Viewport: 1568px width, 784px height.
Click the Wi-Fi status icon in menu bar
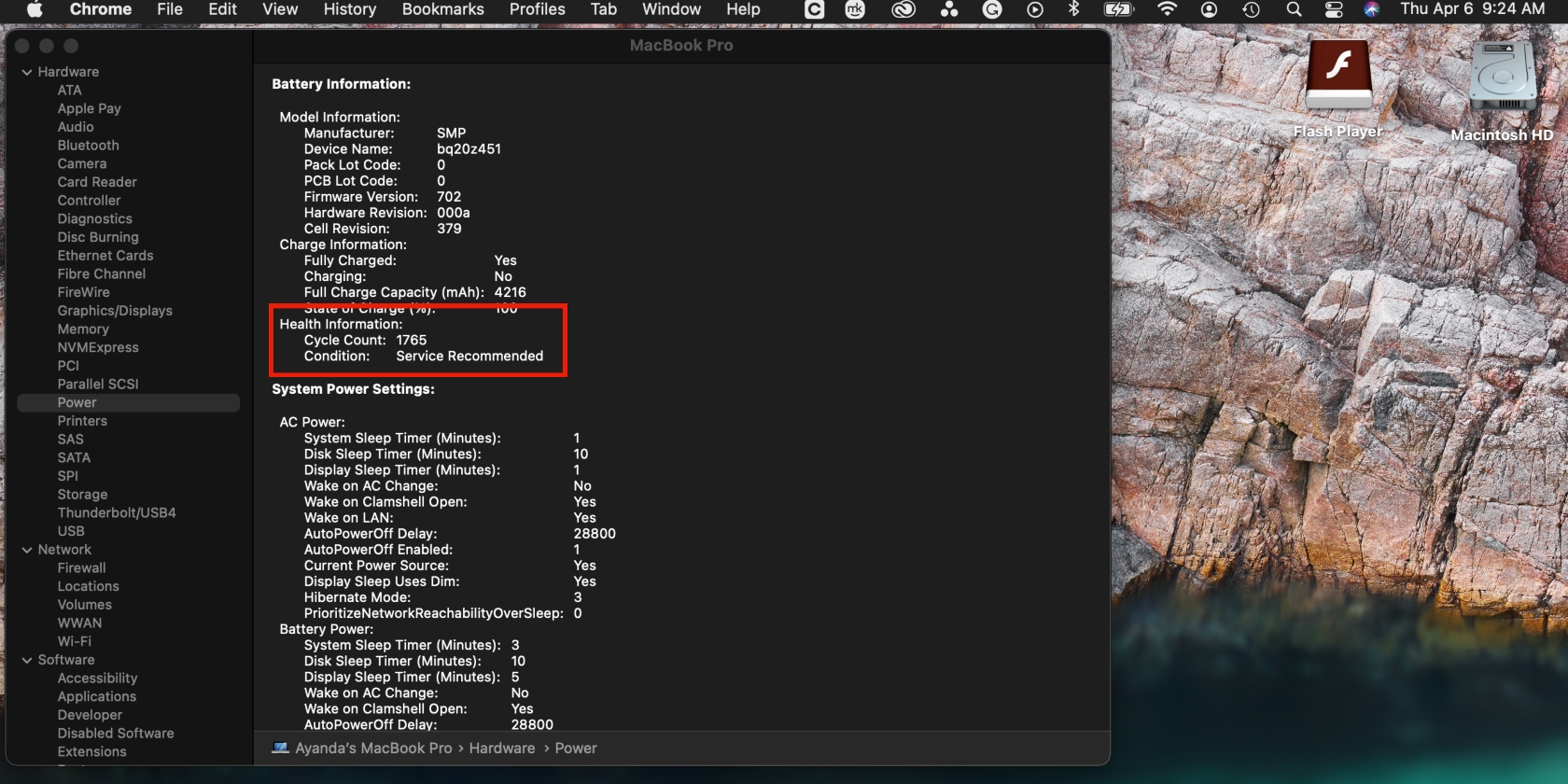[x=1167, y=9]
